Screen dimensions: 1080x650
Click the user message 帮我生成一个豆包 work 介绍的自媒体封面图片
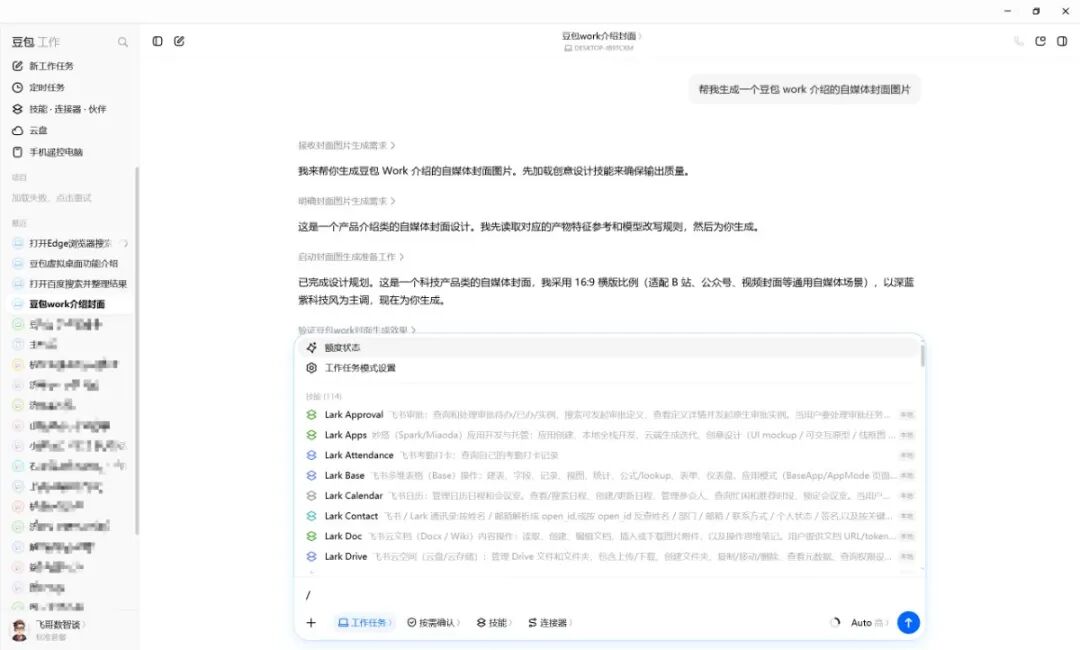click(804, 90)
